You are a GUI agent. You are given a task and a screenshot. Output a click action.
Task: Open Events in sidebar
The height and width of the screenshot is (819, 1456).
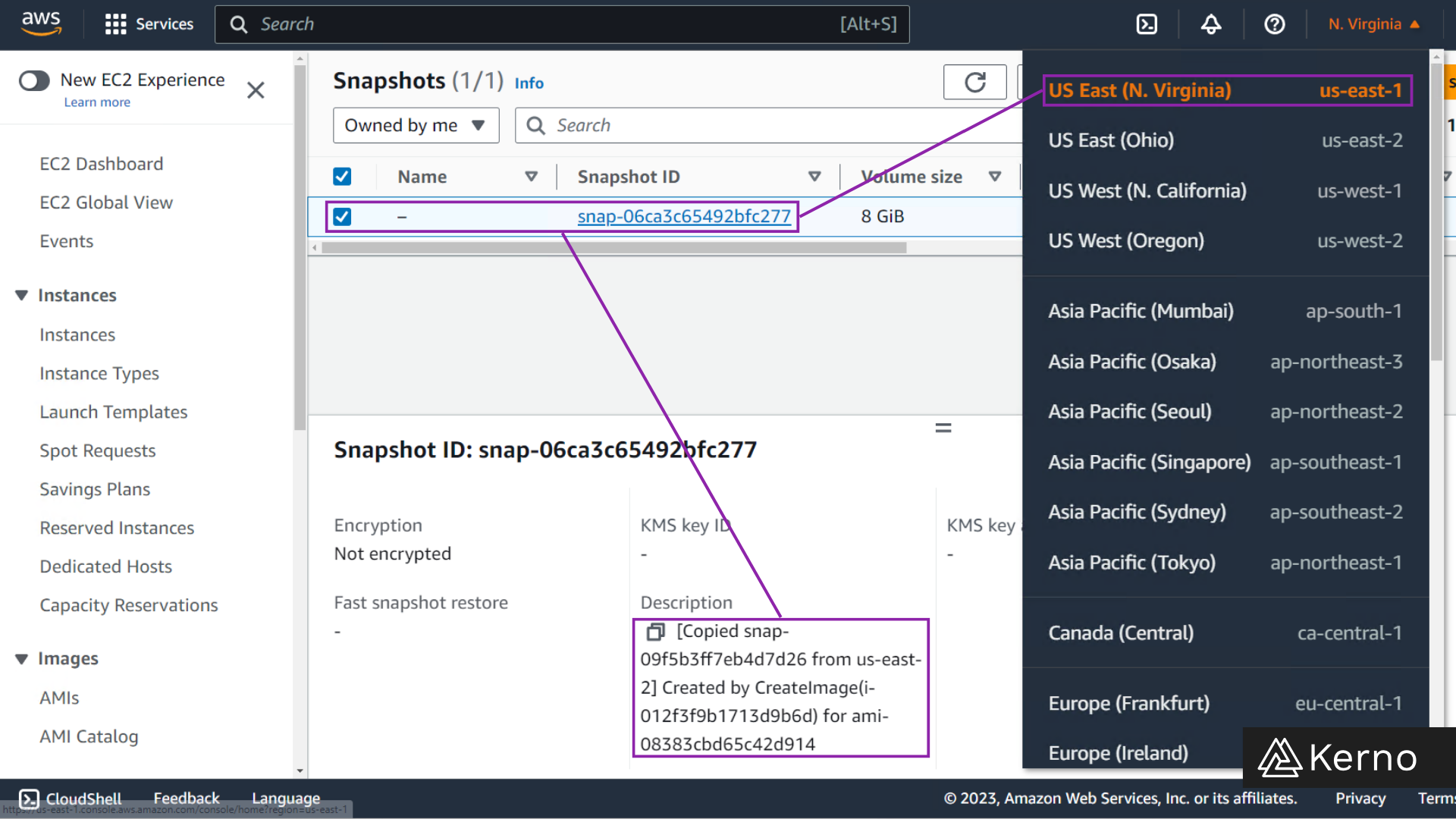[x=67, y=241]
